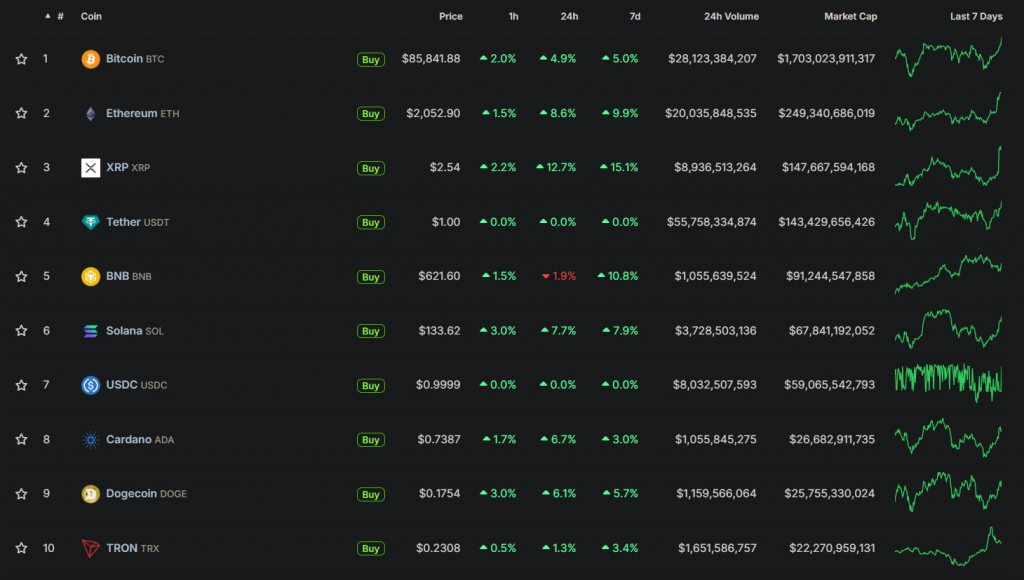
Task: Click Dogecoin market cap $25,755,330,024
Action: click(x=829, y=494)
